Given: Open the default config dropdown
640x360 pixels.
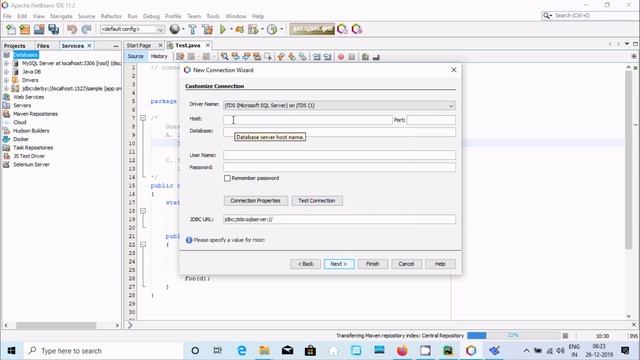Looking at the screenshot, I should [132, 29].
